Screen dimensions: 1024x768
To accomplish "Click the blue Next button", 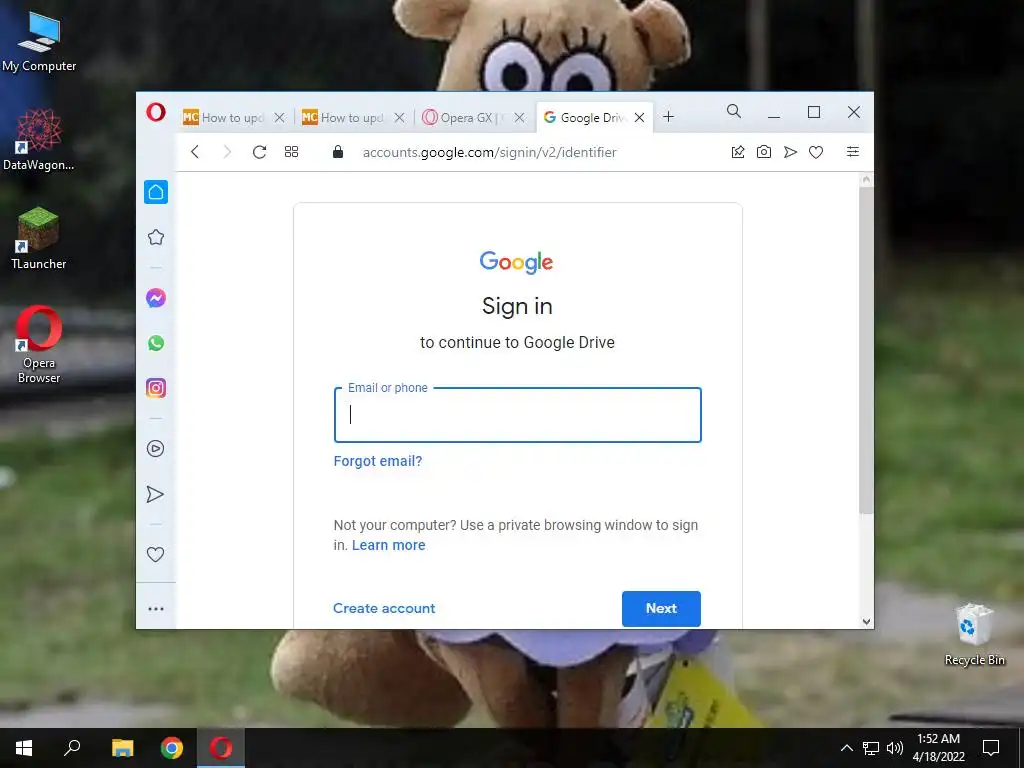I will [661, 609].
